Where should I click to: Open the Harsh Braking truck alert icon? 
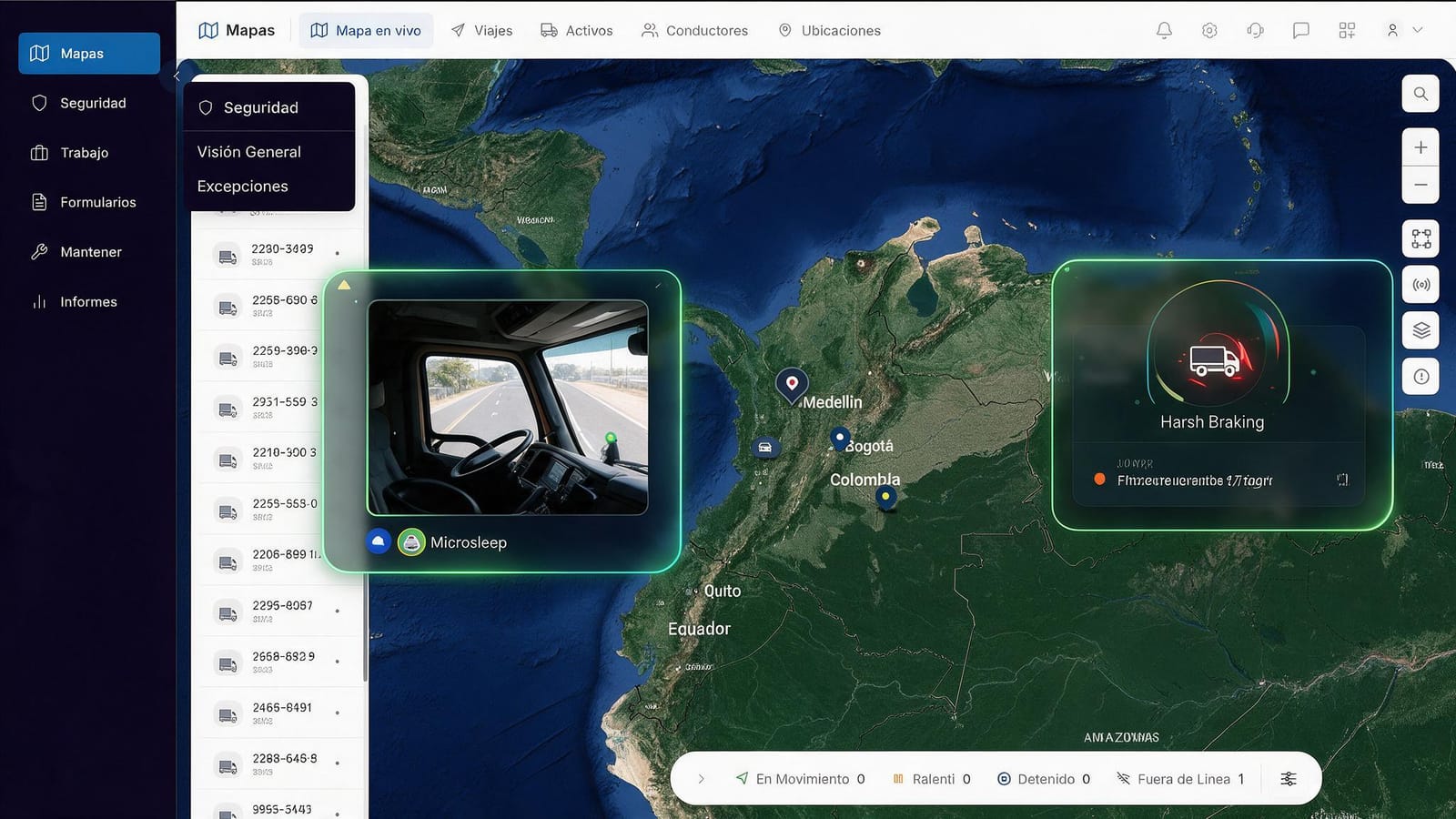[x=1216, y=360]
